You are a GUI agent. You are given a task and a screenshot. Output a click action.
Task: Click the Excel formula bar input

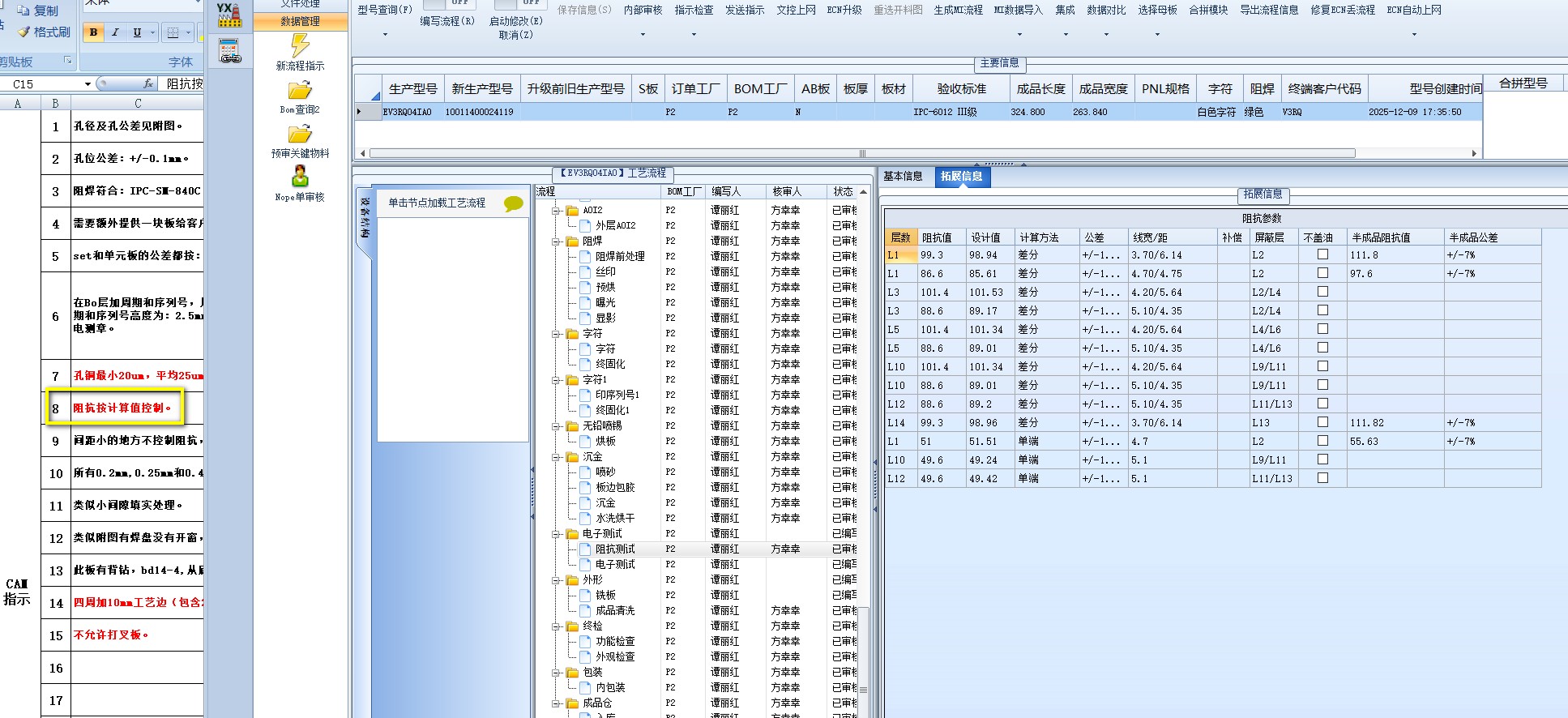(x=184, y=83)
